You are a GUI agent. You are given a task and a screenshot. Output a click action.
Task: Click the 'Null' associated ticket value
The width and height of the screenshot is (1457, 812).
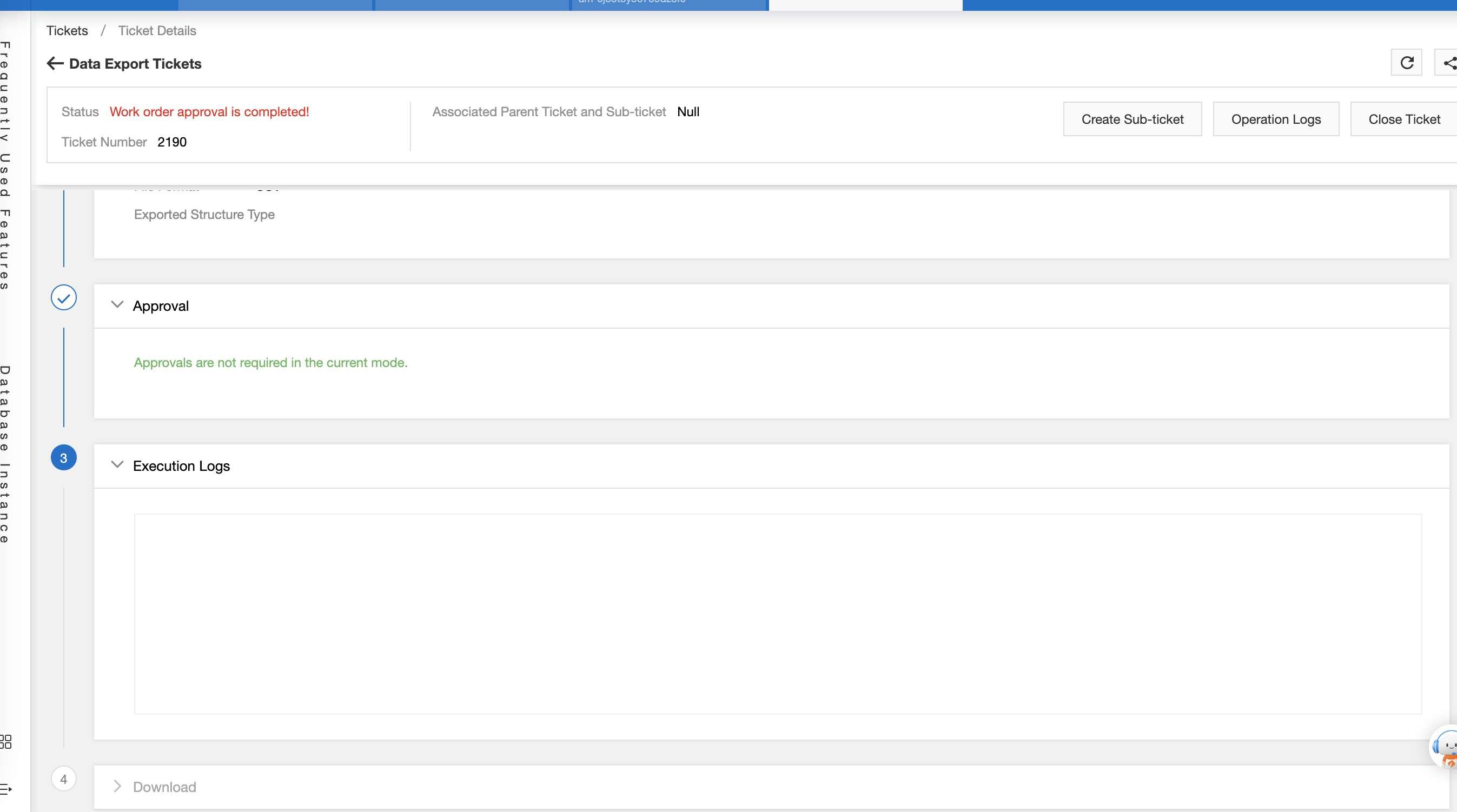[x=688, y=111]
